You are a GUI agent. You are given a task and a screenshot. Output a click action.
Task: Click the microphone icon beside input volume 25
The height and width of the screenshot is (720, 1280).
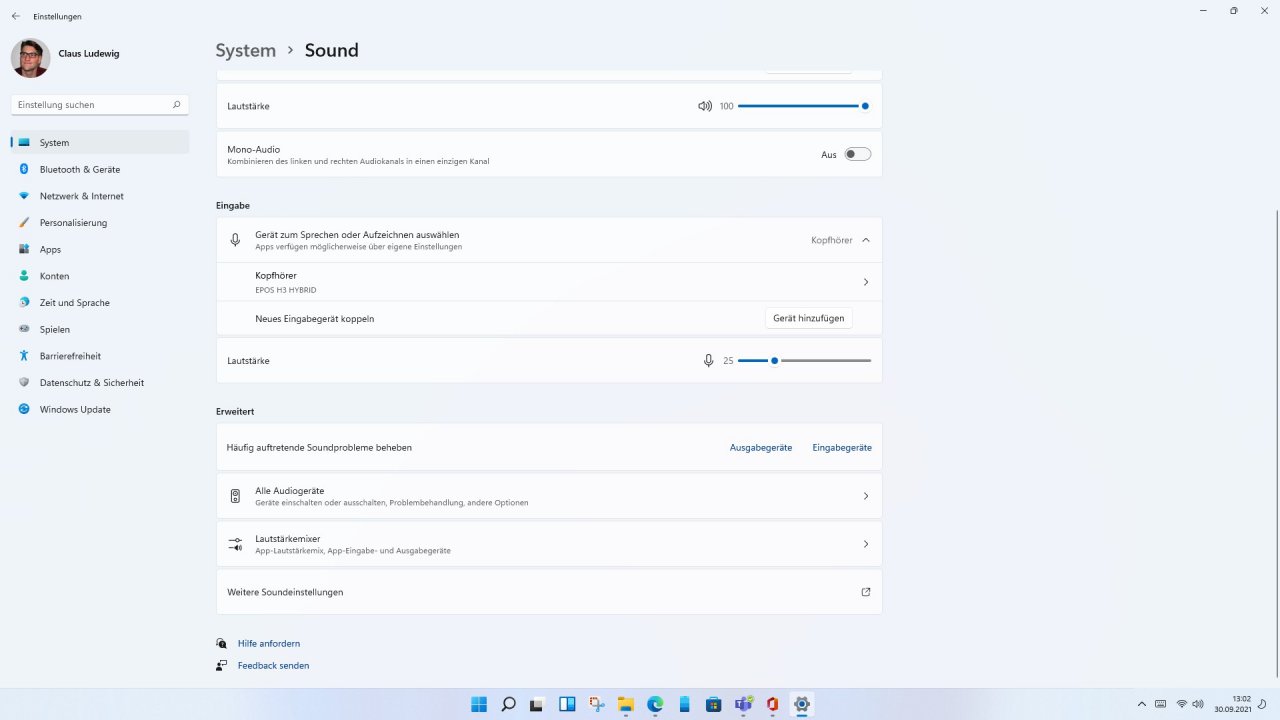pyautogui.click(x=708, y=360)
